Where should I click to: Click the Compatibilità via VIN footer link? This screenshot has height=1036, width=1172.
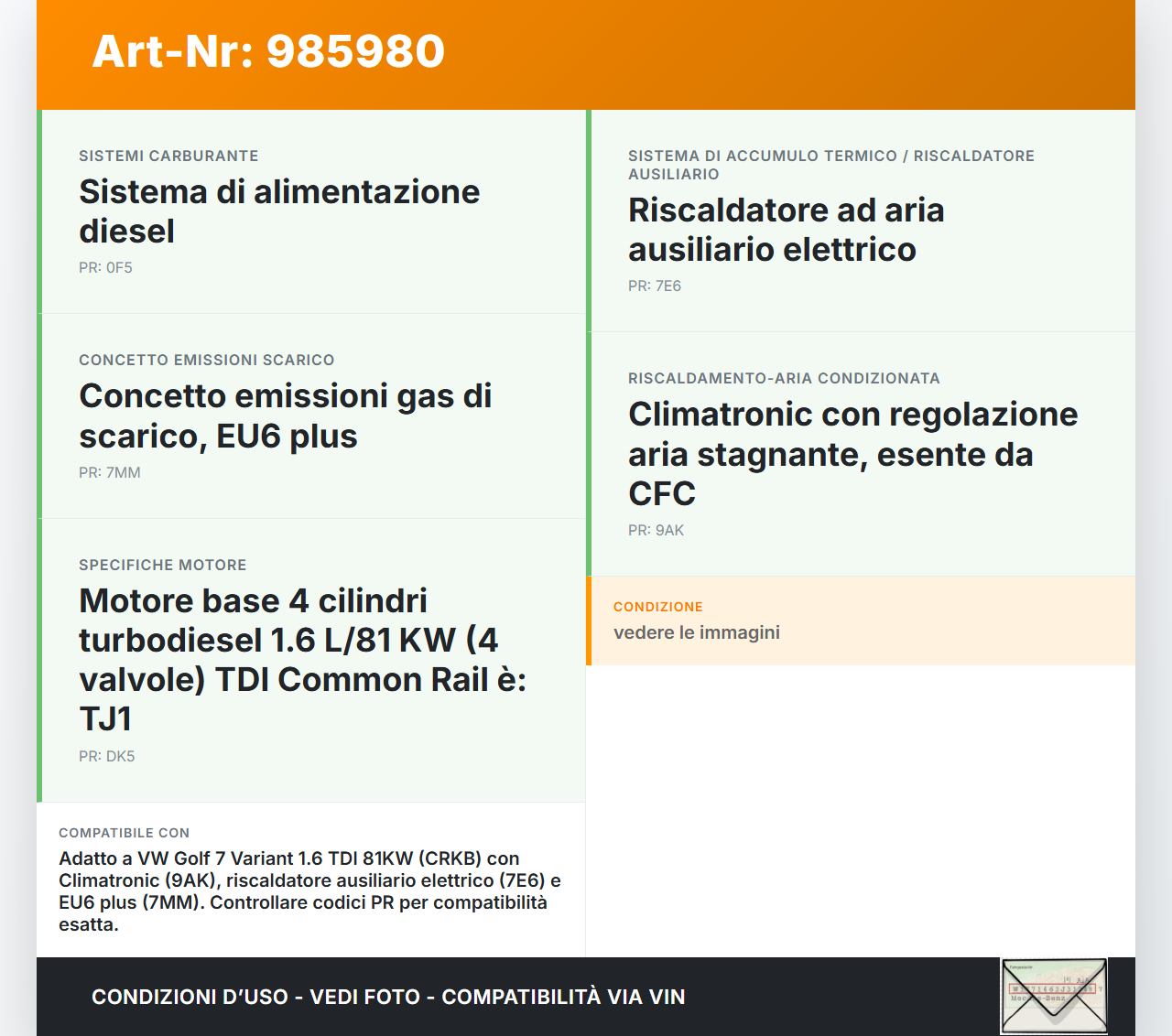(563, 997)
